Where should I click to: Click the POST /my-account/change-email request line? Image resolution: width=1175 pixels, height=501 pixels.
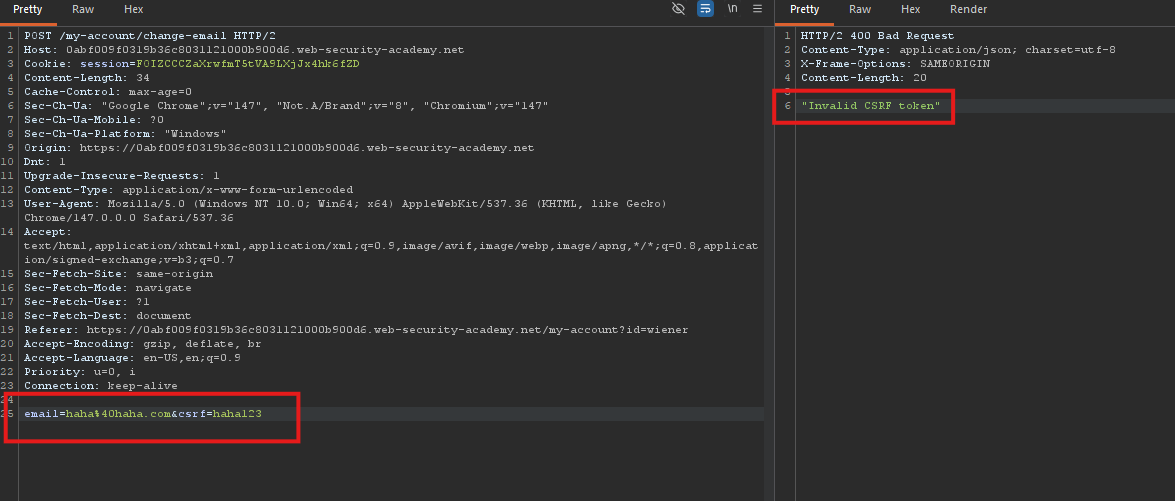click(x=150, y=36)
